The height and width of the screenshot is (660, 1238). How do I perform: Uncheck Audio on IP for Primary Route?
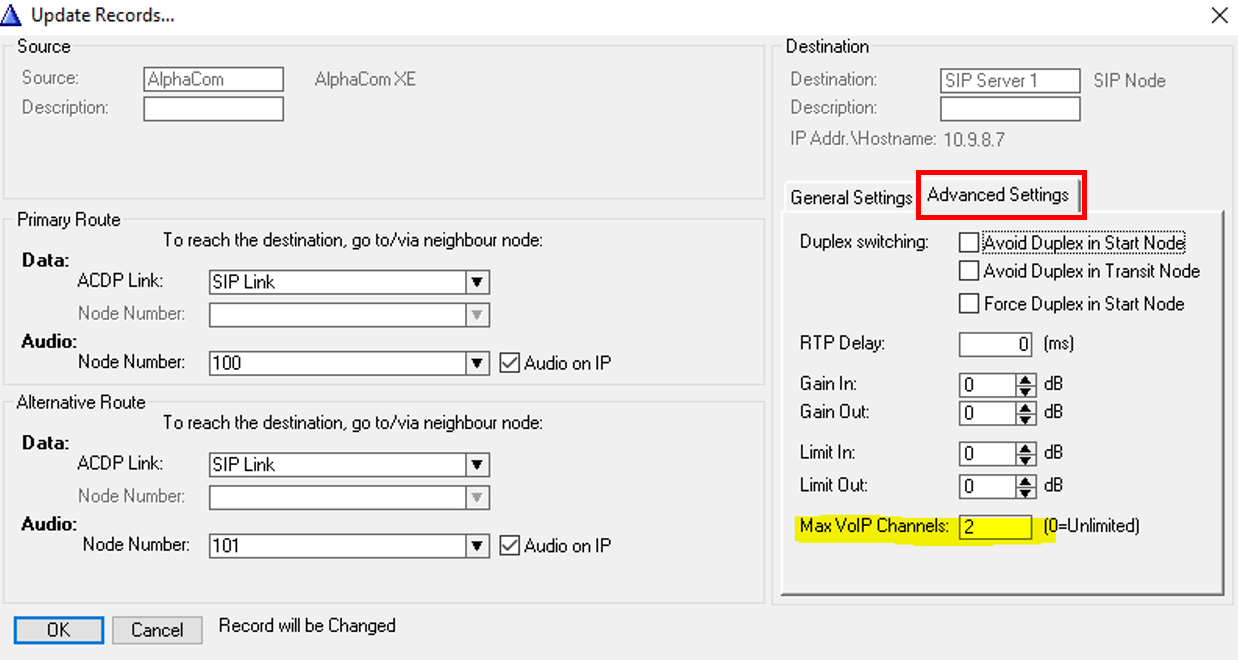coord(509,363)
